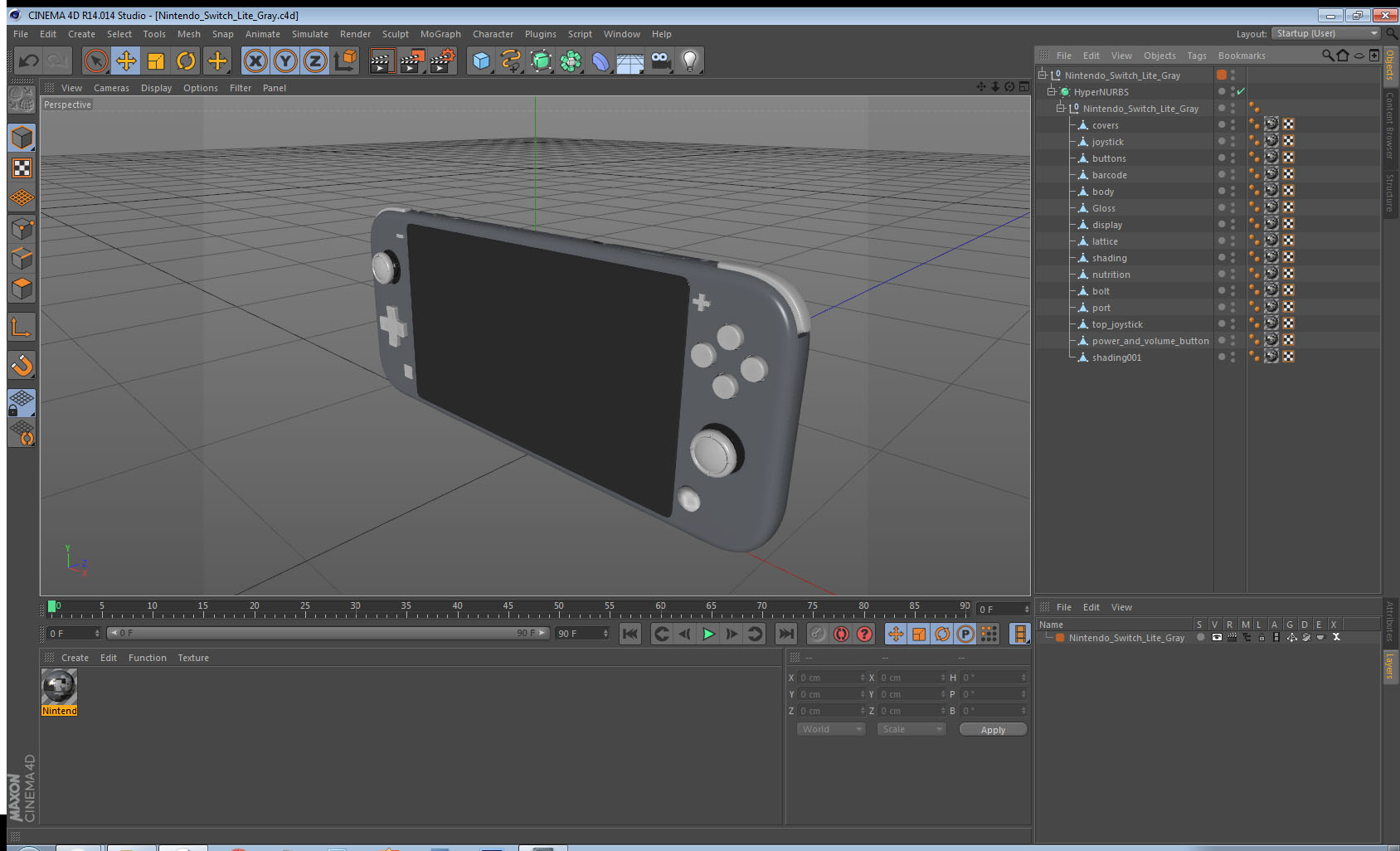Render to Picture Viewer
Image resolution: width=1400 pixels, height=851 pixels.
(x=412, y=61)
